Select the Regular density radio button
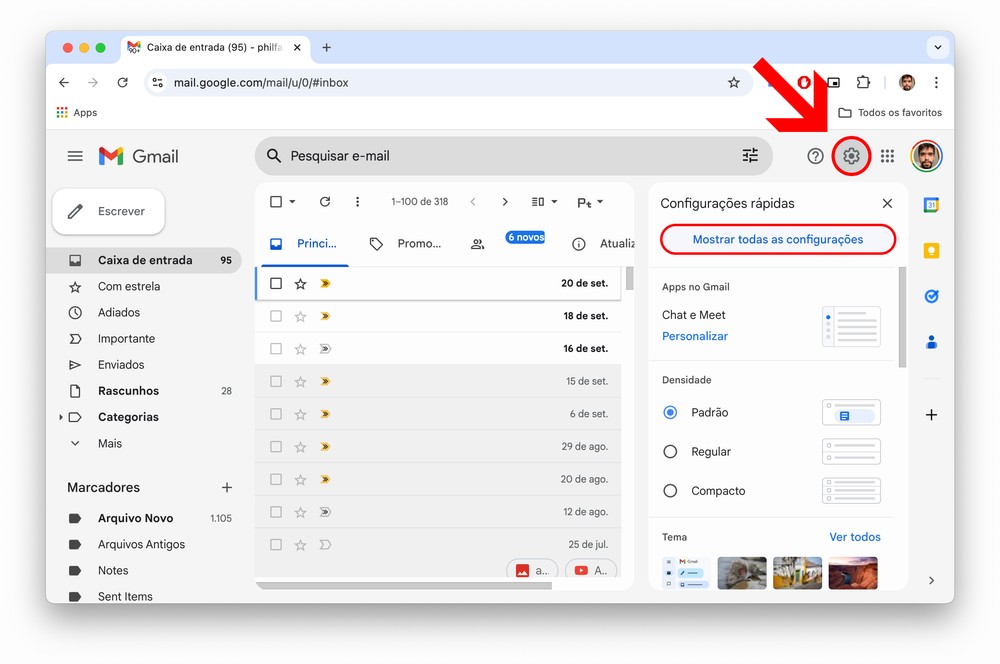Viewport: 1000px width, 664px height. [670, 452]
